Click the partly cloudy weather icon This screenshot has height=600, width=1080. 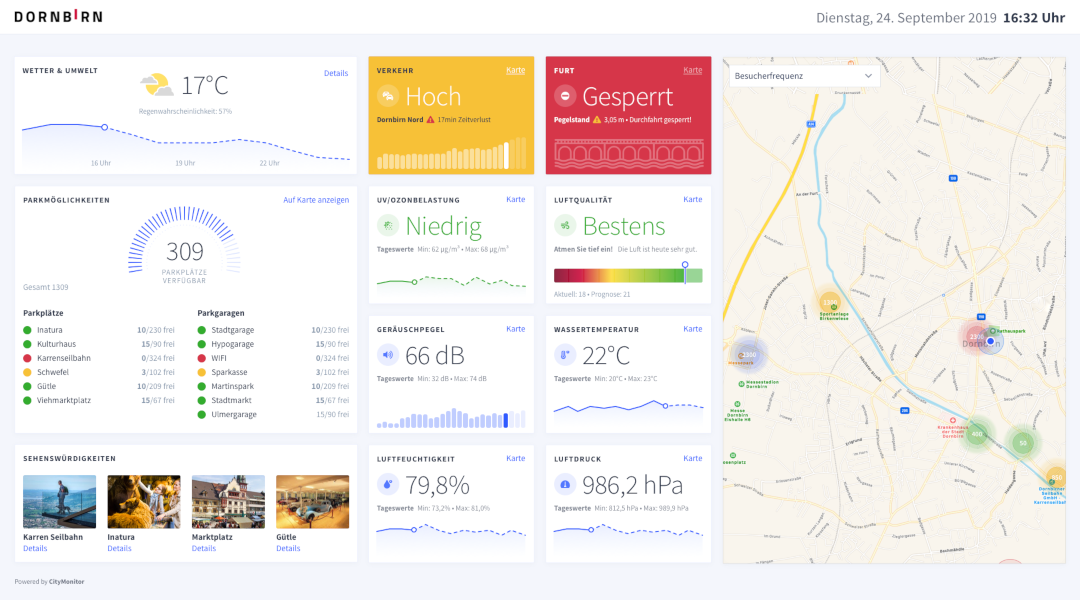[x=156, y=85]
